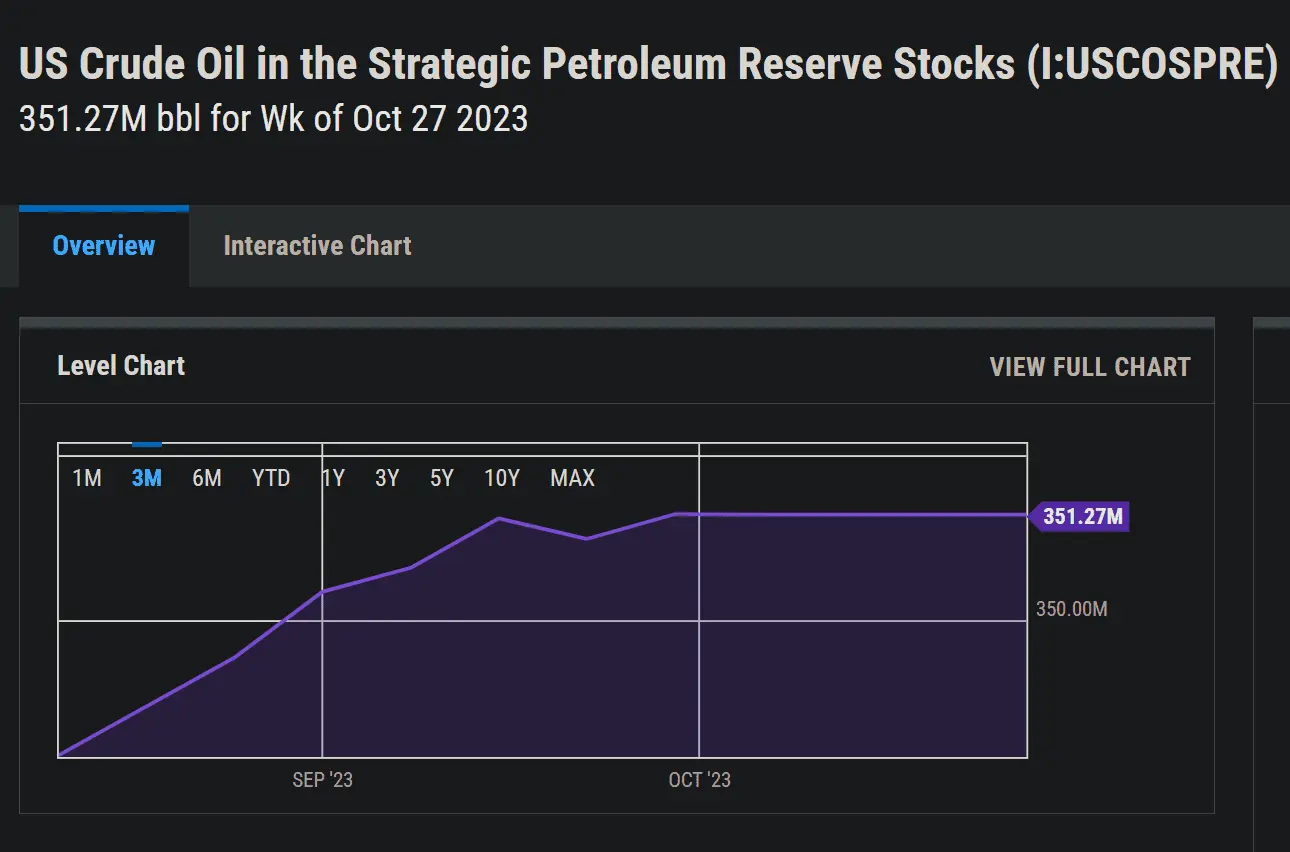Screen dimensions: 1290x852
Task: Pick the 5Y time range
Action: (442, 478)
